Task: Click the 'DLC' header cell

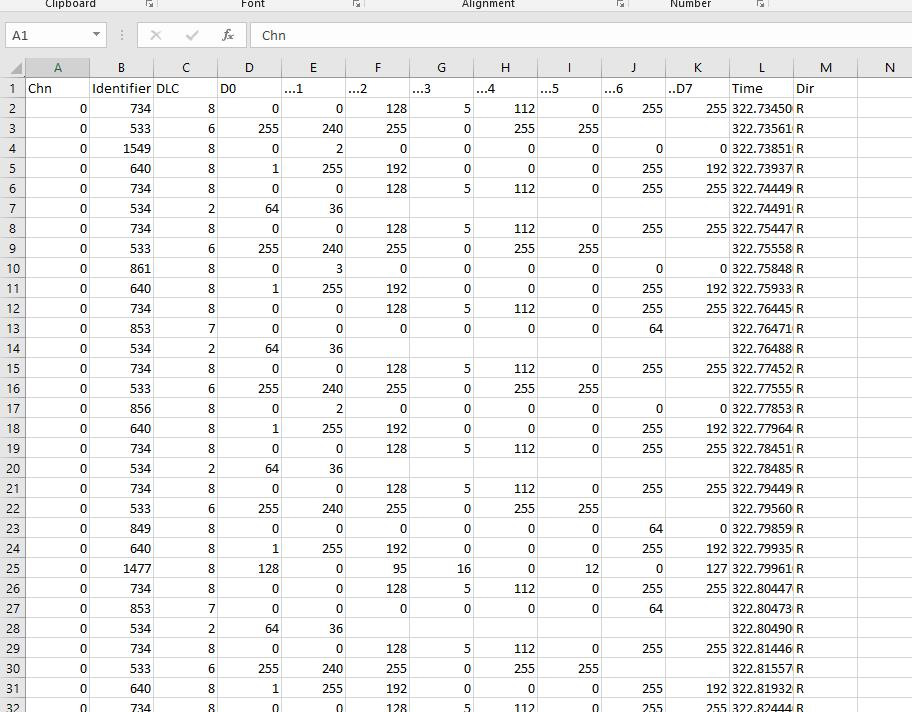Action: (186, 88)
